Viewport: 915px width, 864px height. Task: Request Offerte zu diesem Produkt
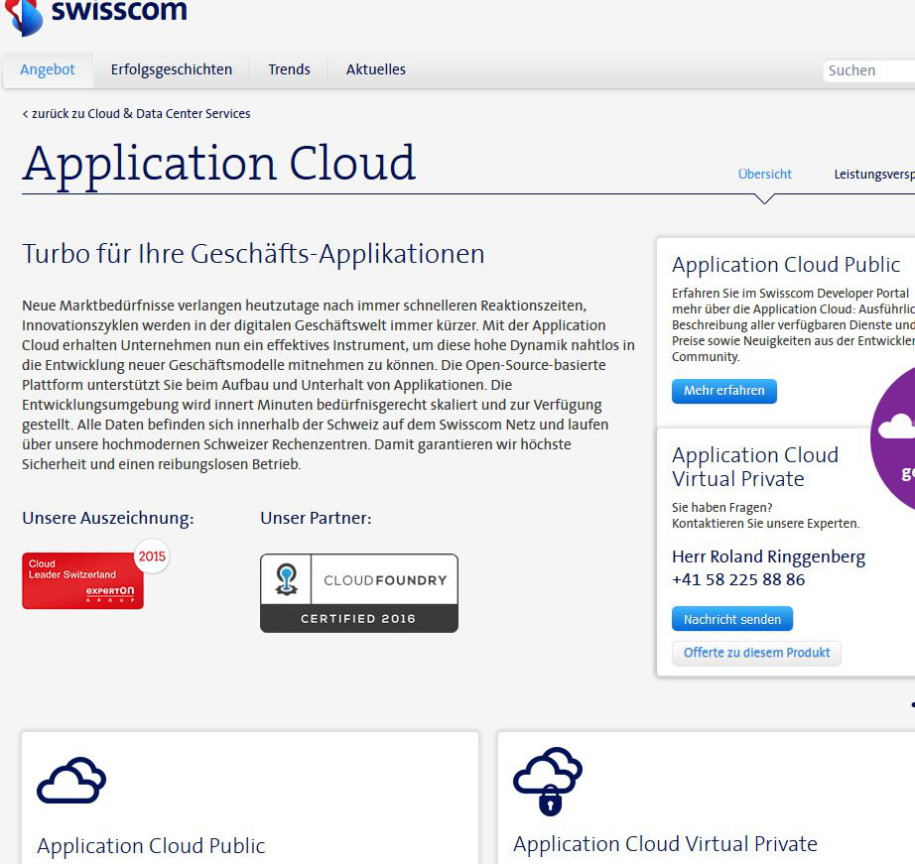coord(757,653)
